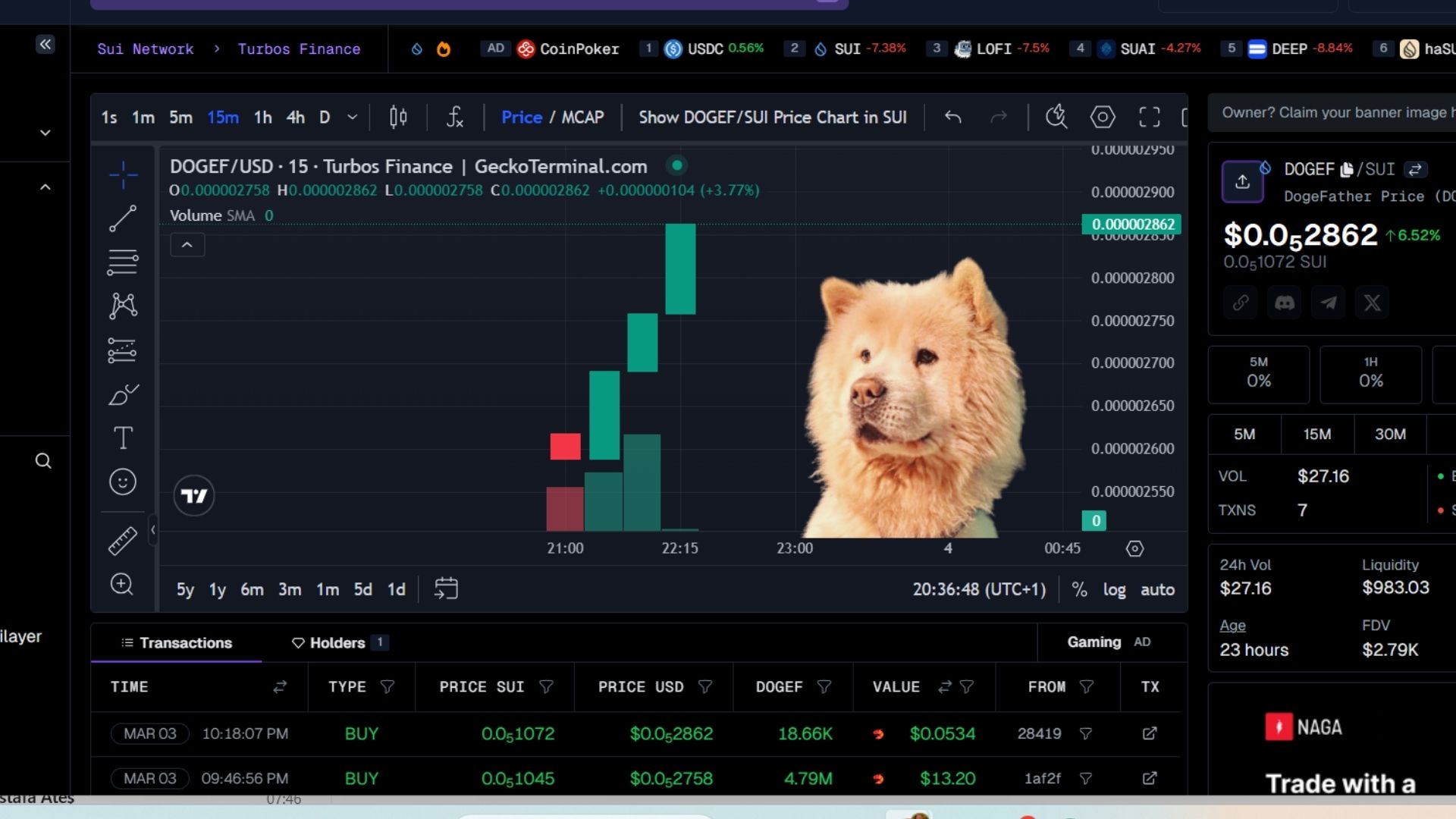The width and height of the screenshot is (1456, 819).
Task: Open the CoinPoker ad link
Action: [x=568, y=49]
